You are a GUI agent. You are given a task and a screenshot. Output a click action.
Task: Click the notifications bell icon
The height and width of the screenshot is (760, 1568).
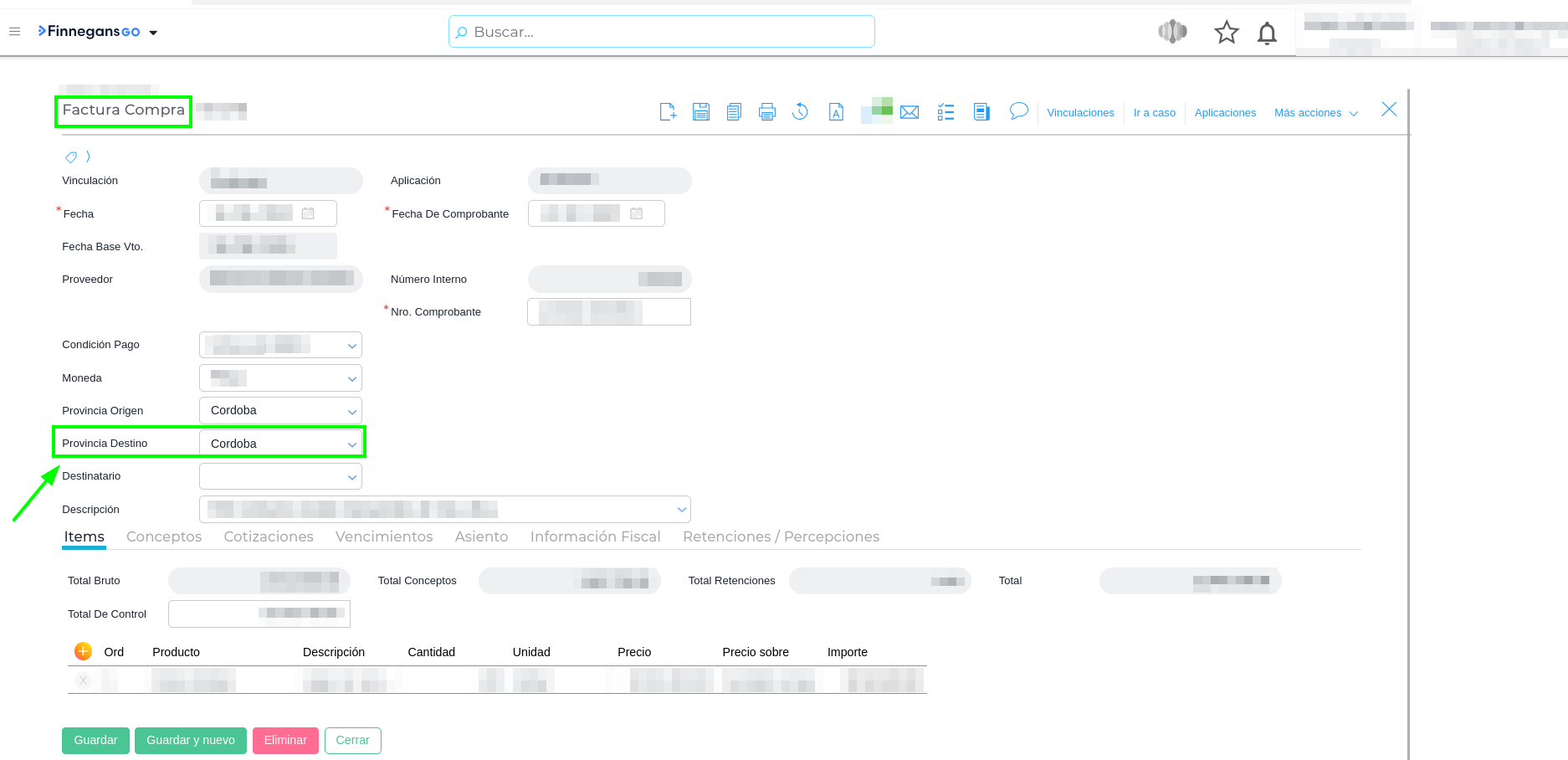tap(1267, 33)
